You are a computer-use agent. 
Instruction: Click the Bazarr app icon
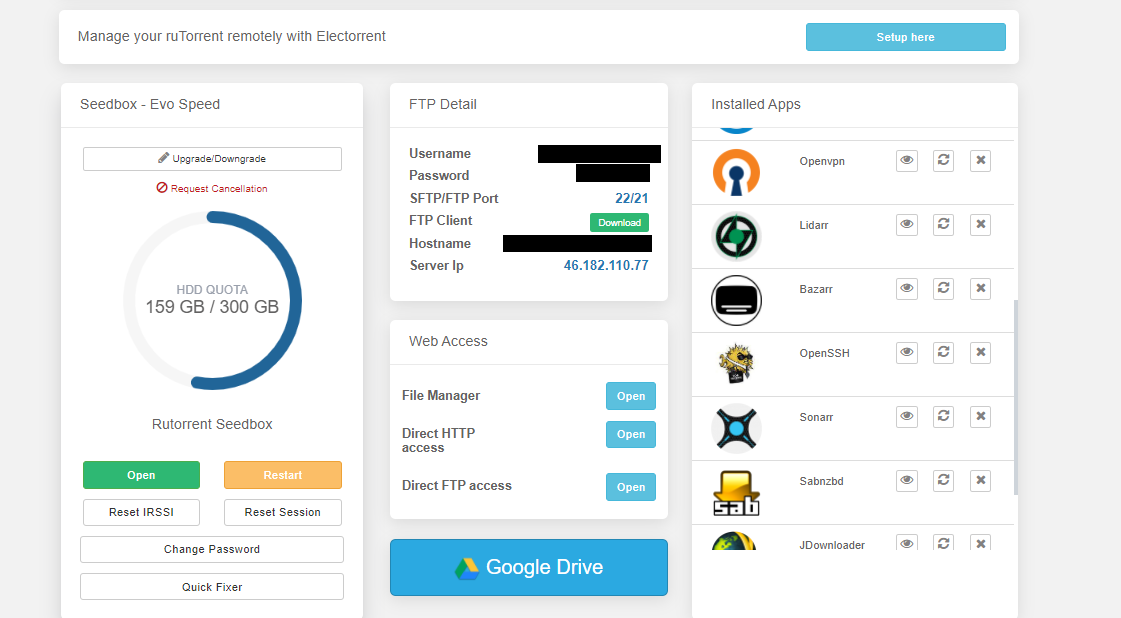(736, 300)
